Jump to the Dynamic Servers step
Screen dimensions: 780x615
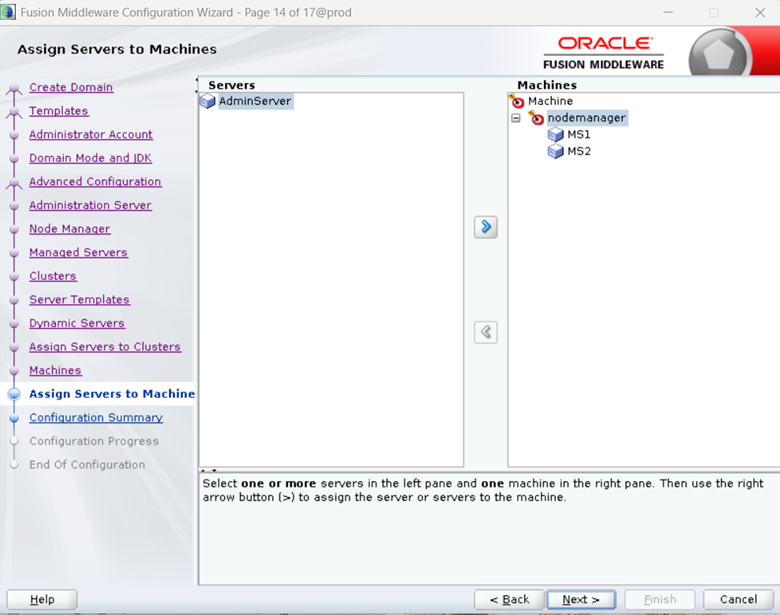coord(77,323)
